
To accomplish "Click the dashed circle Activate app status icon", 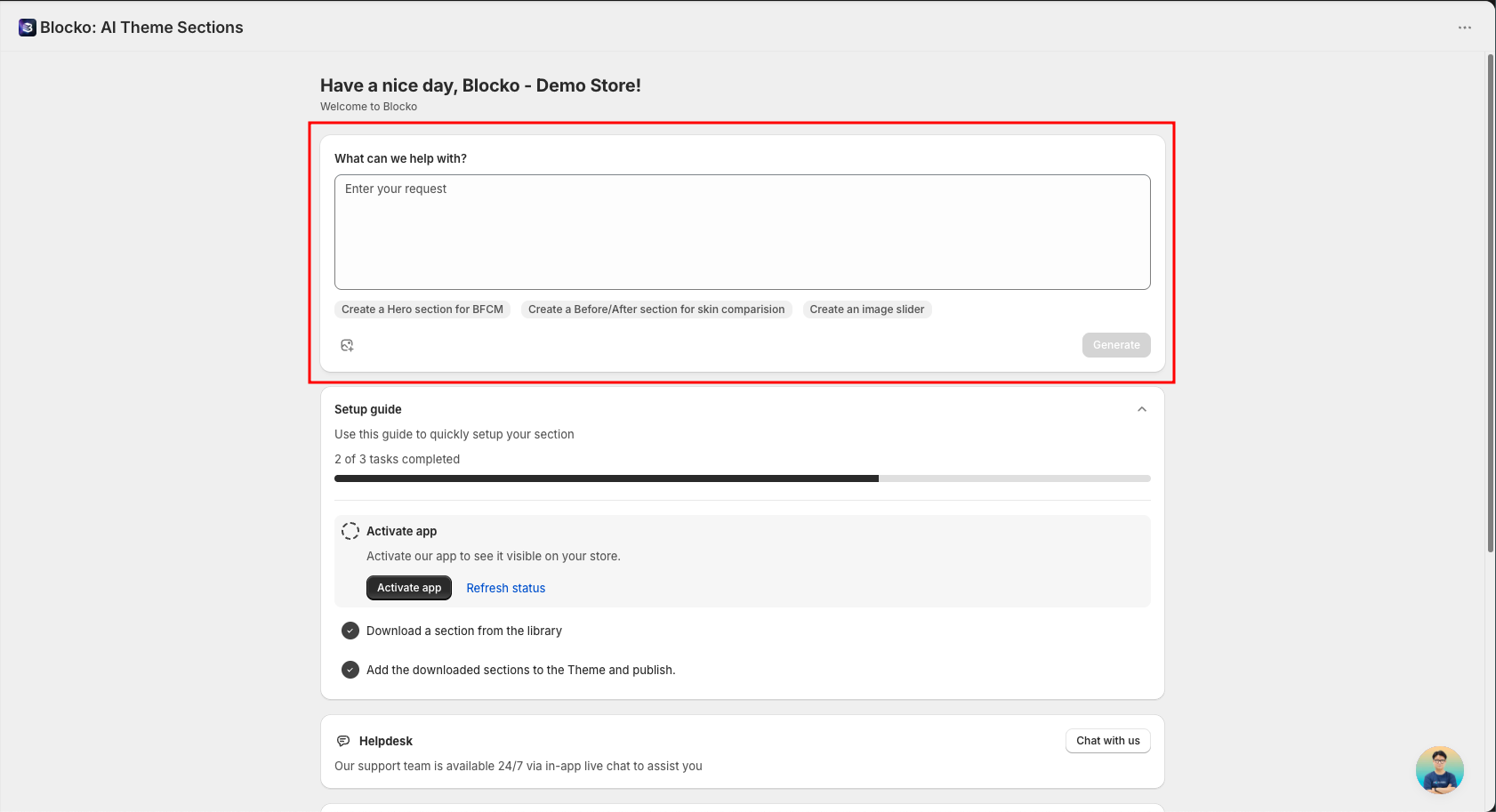I will [x=350, y=531].
